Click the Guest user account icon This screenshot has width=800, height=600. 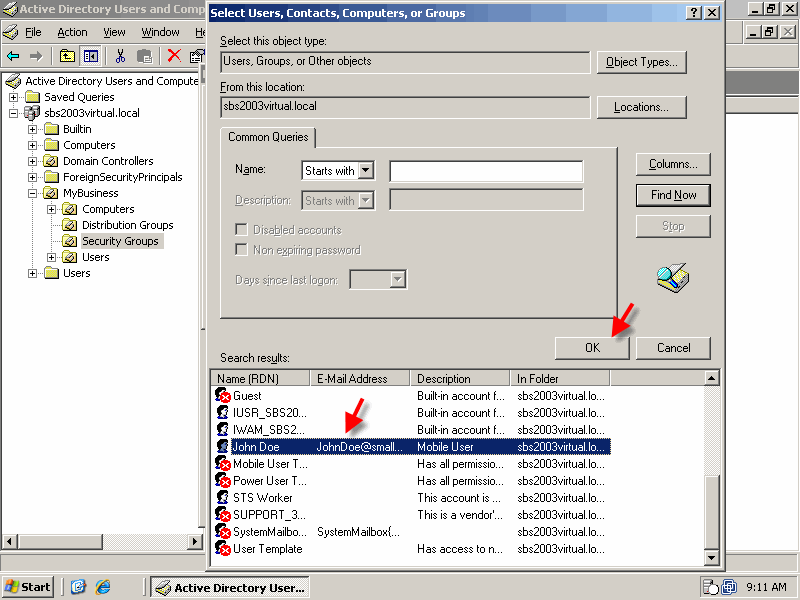(223, 395)
